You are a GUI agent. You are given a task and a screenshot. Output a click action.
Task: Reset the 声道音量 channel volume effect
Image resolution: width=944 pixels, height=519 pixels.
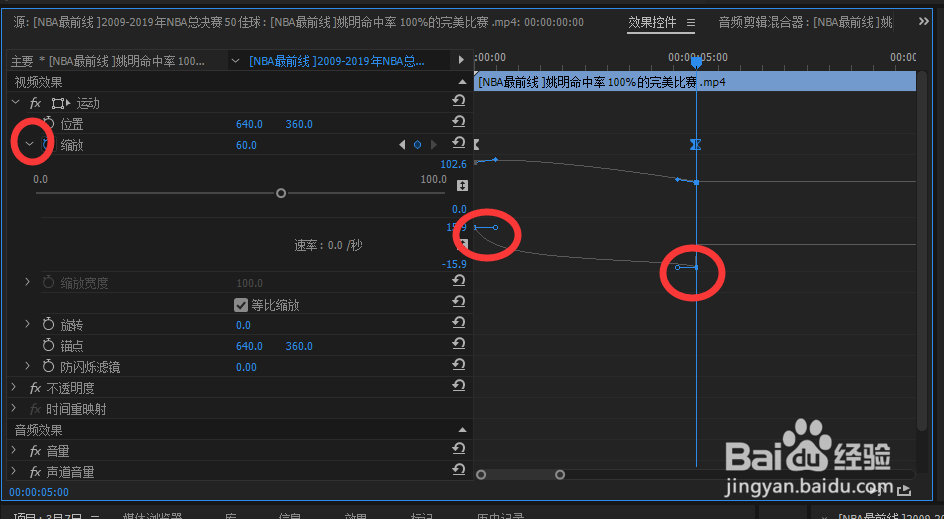click(x=459, y=470)
